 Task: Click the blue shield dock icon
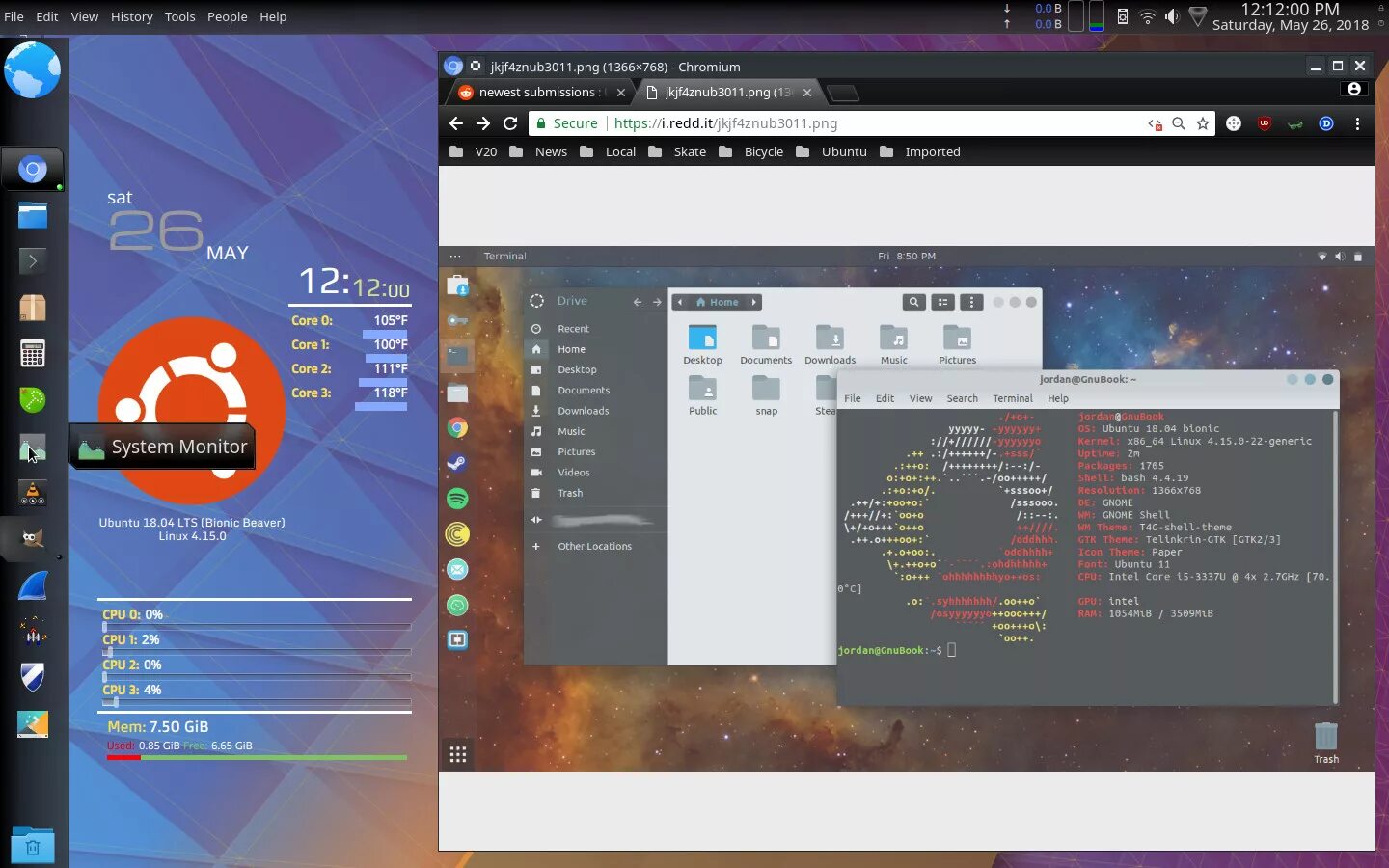click(33, 677)
